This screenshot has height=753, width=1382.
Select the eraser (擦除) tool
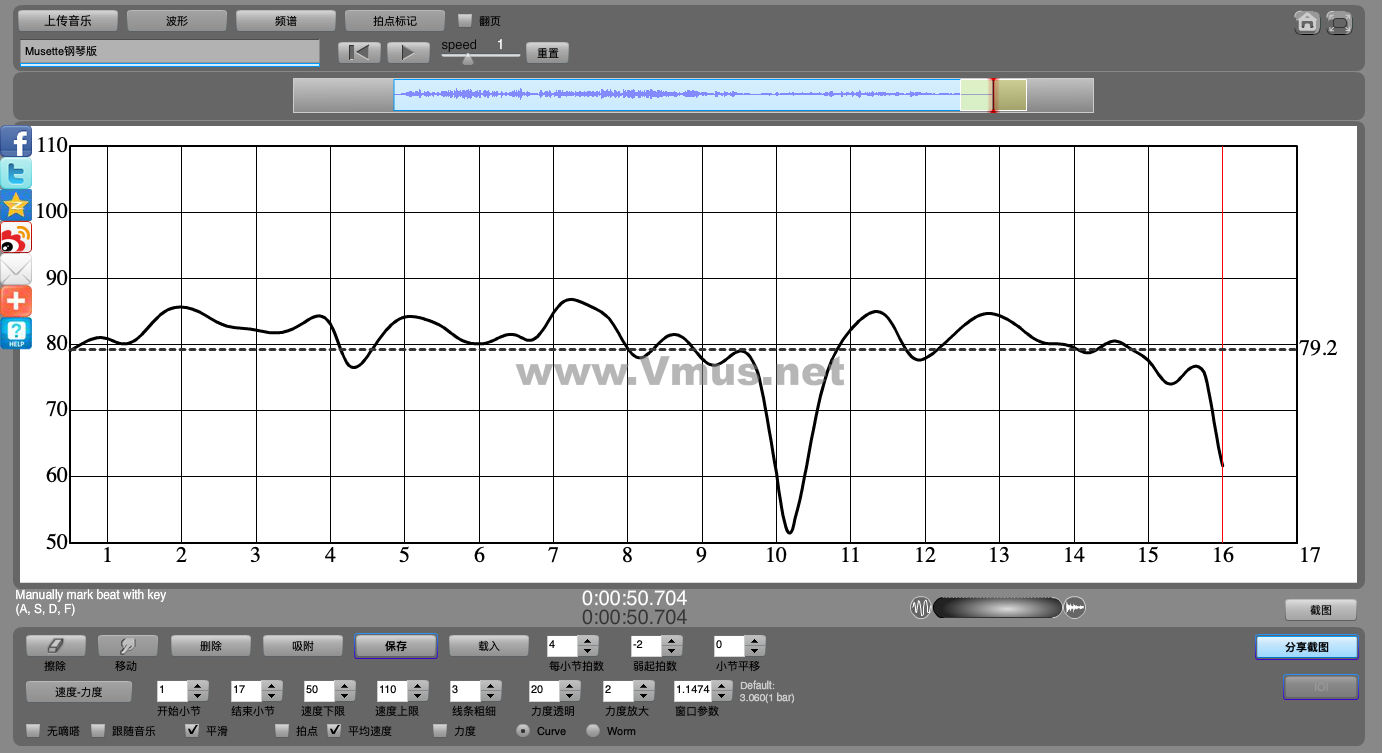(56, 646)
